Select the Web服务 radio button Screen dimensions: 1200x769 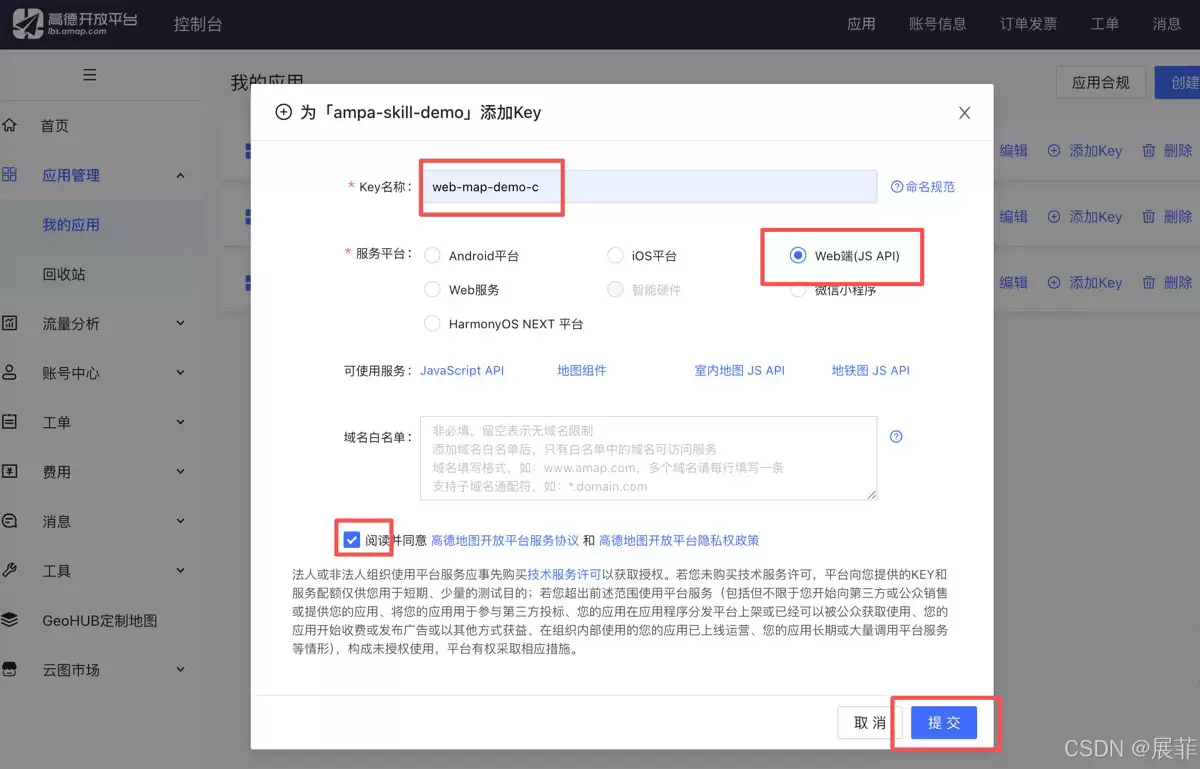432,289
